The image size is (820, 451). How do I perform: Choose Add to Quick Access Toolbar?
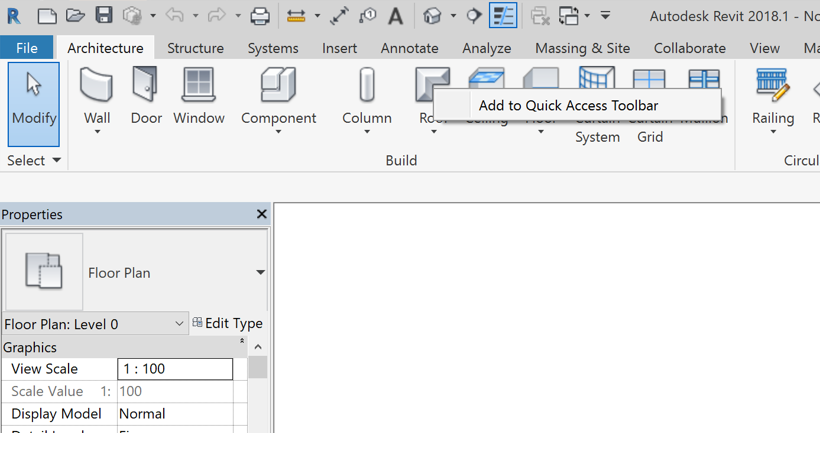point(568,105)
